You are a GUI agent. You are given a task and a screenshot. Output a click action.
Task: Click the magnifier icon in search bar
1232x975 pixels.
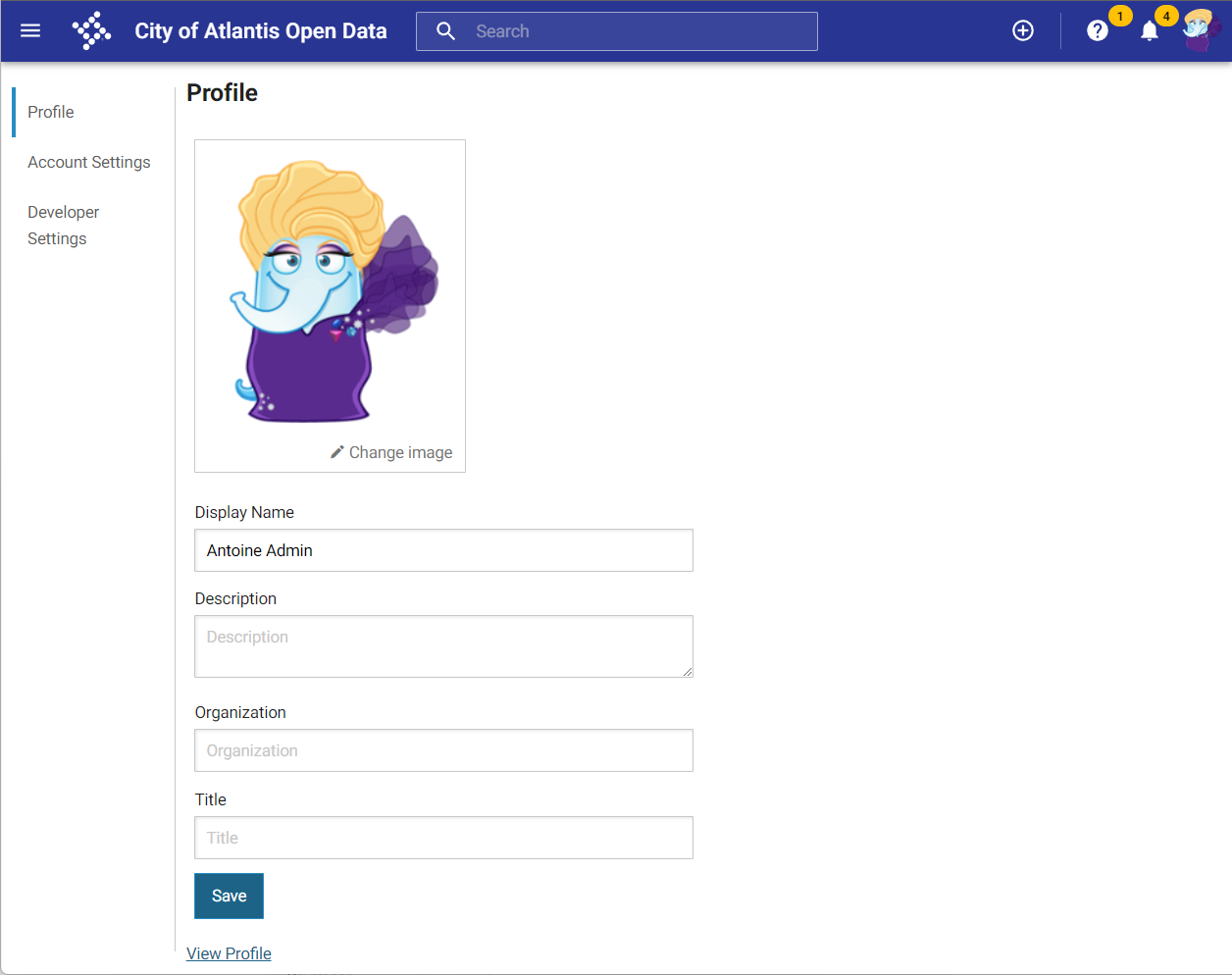click(446, 31)
